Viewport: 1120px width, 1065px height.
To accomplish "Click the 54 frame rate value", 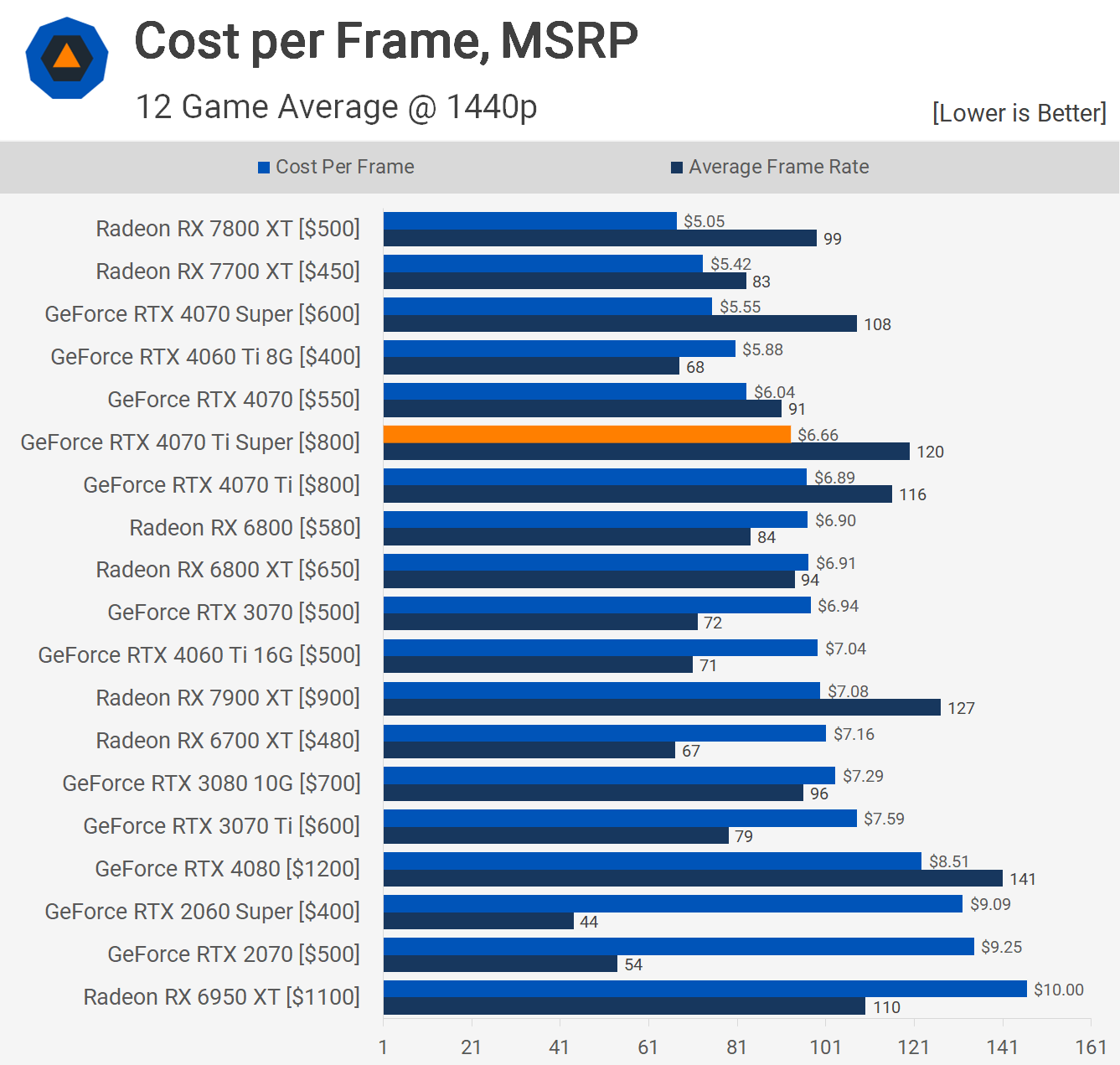I will tap(633, 964).
